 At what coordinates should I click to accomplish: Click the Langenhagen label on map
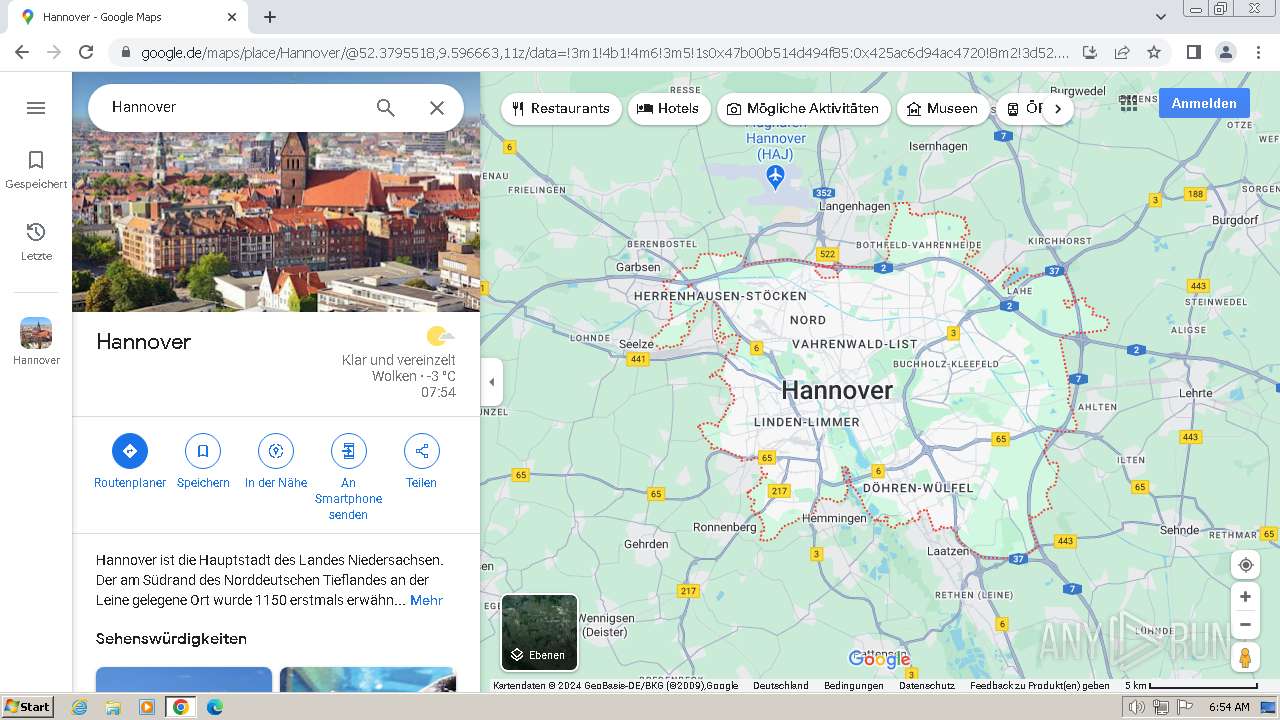(854, 206)
